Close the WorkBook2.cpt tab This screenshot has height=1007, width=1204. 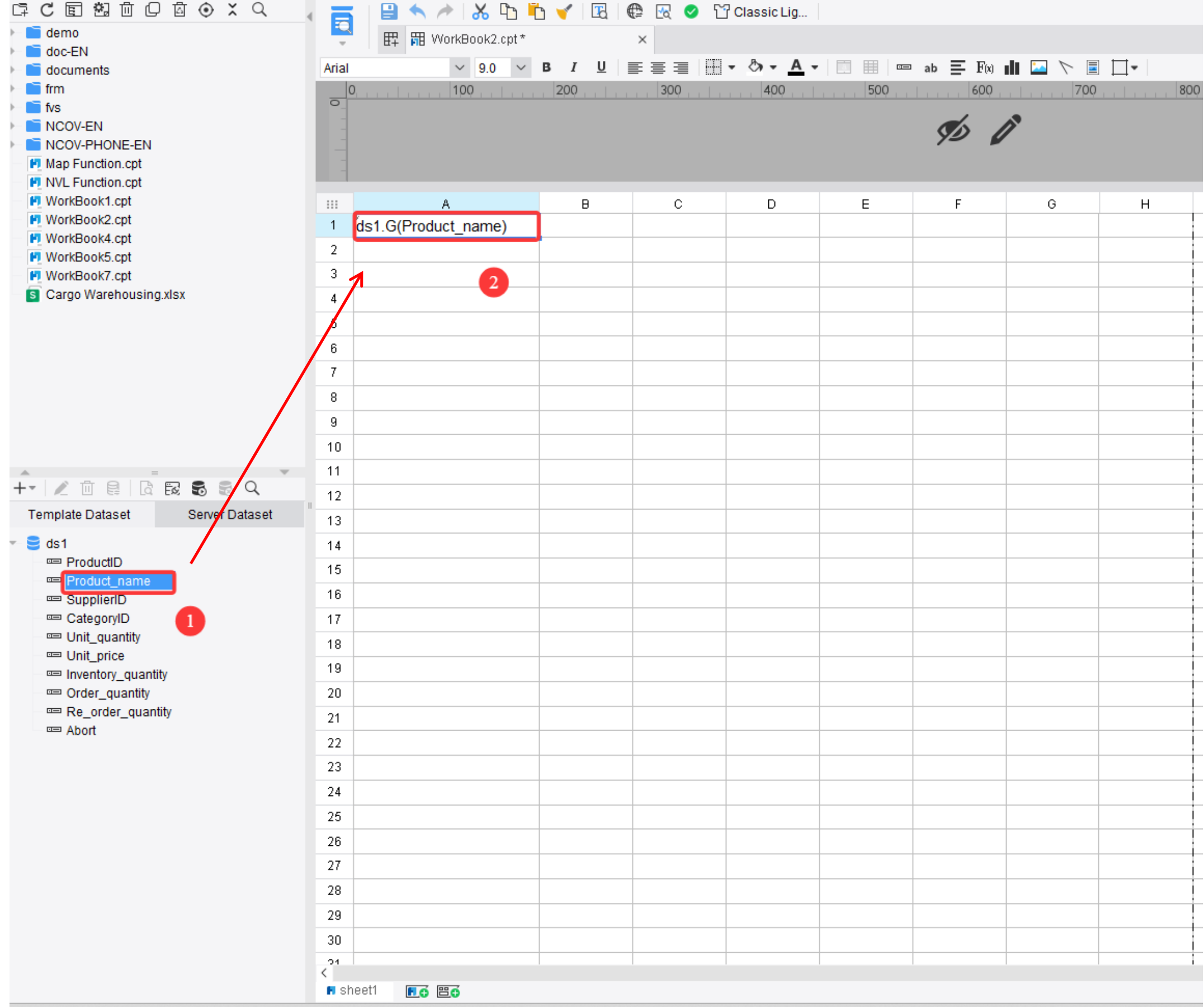click(643, 40)
